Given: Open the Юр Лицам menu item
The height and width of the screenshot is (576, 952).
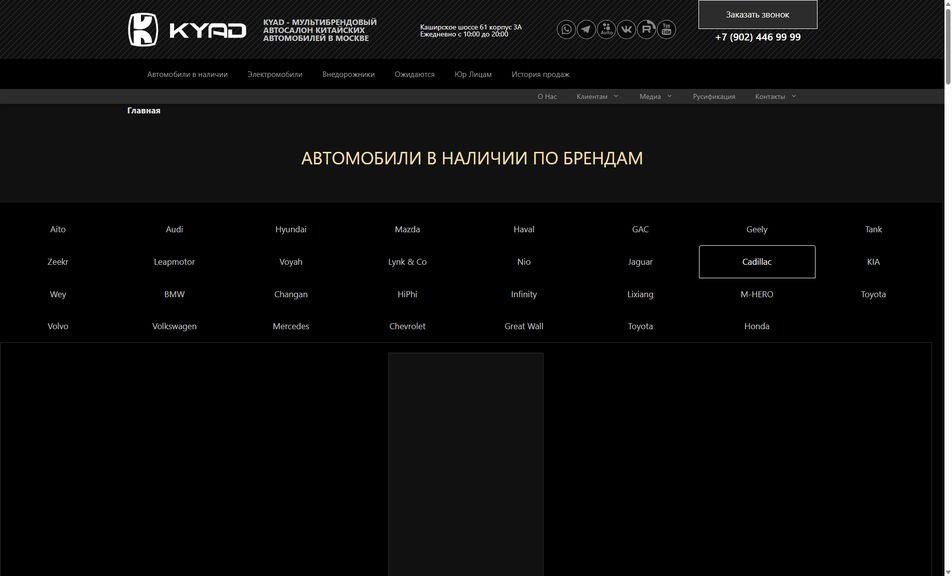Looking at the screenshot, I should pos(473,75).
